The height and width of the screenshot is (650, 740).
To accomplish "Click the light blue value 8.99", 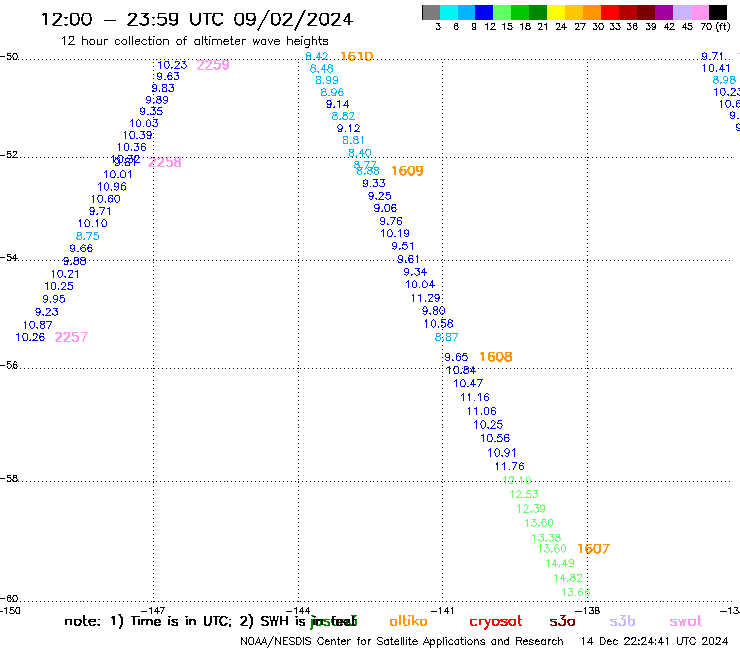I will (327, 80).
